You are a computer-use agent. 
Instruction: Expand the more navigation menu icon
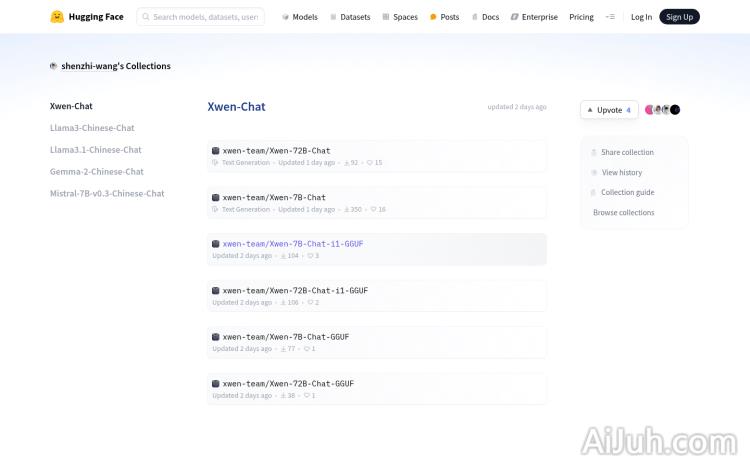click(610, 17)
